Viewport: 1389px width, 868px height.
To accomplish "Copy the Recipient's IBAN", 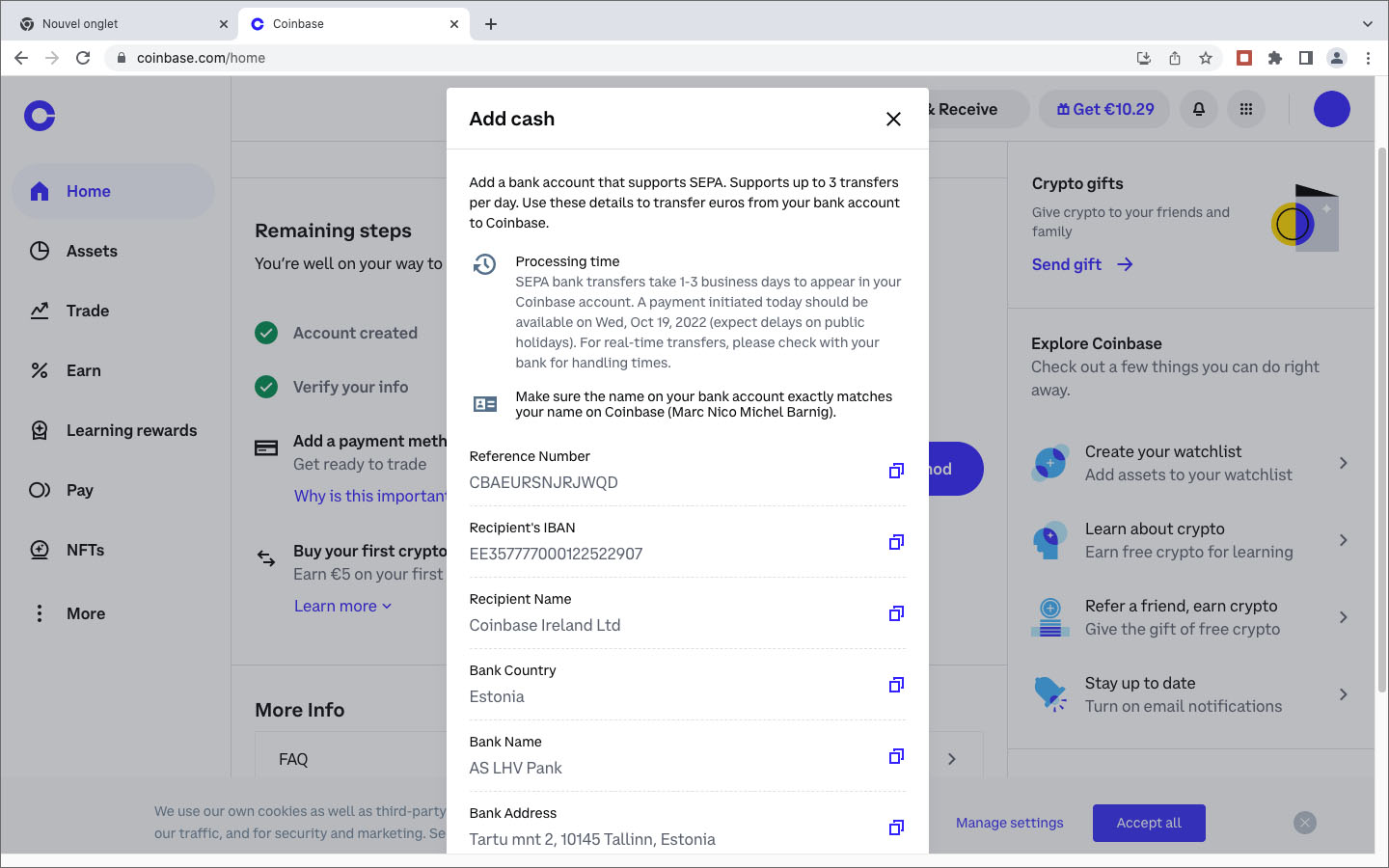I will [x=896, y=542].
